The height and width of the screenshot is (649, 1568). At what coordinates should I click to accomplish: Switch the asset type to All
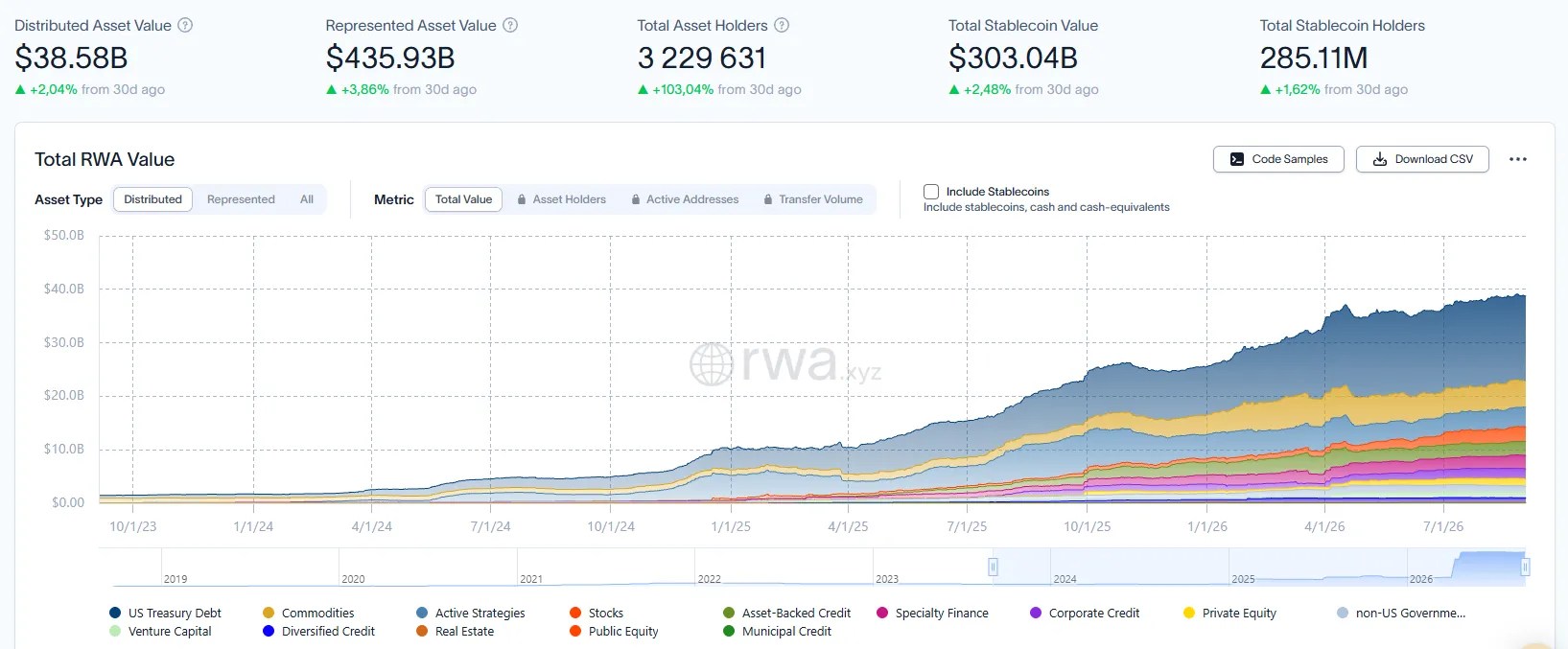(307, 199)
